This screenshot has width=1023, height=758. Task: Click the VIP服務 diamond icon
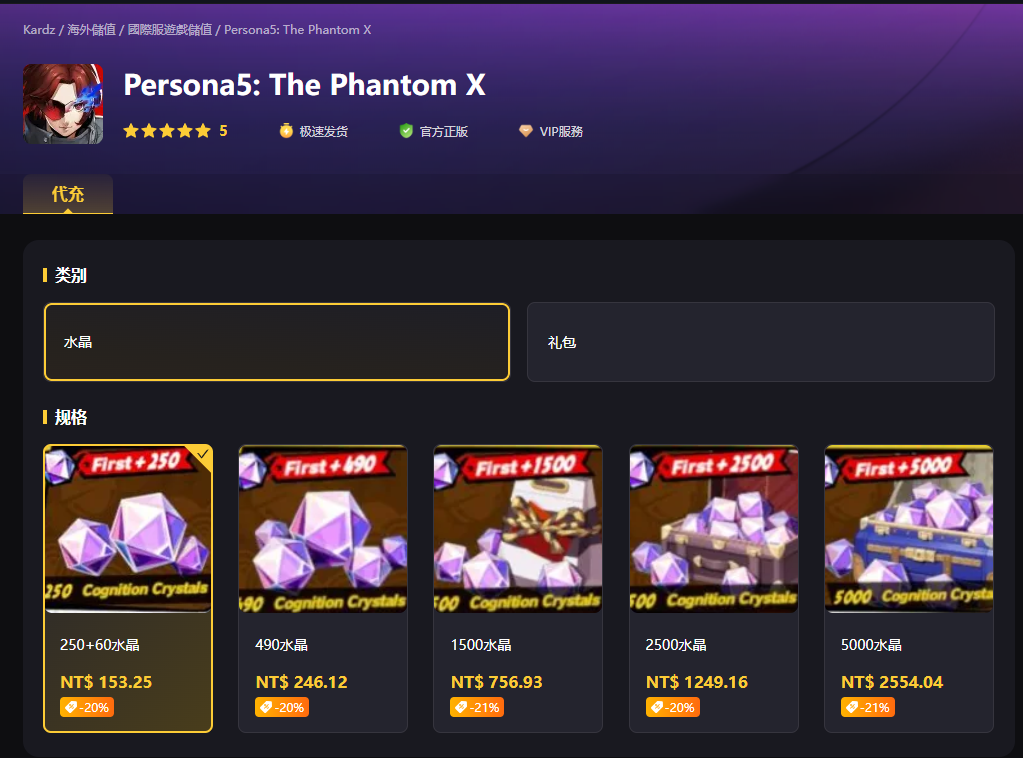click(x=526, y=131)
